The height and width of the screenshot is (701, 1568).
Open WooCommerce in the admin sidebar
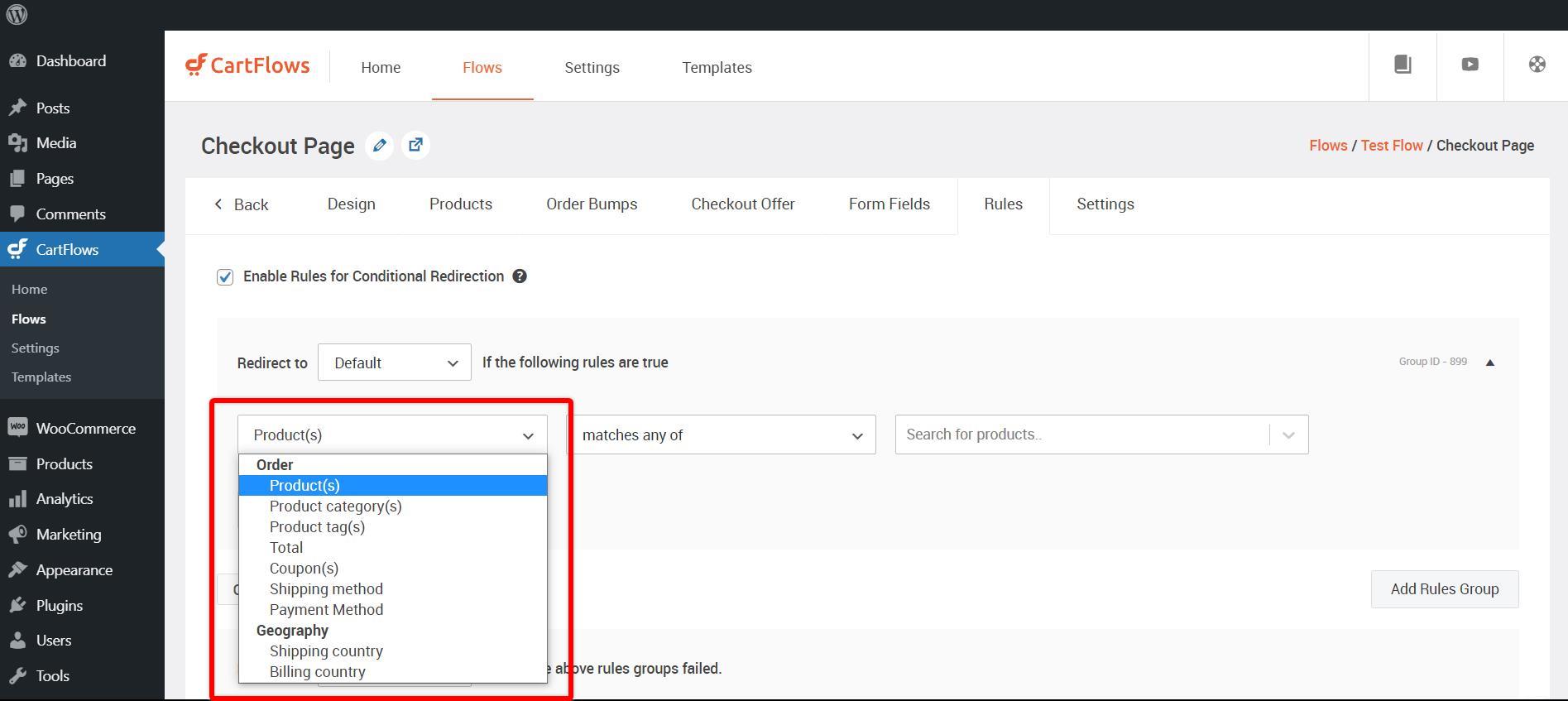85,429
